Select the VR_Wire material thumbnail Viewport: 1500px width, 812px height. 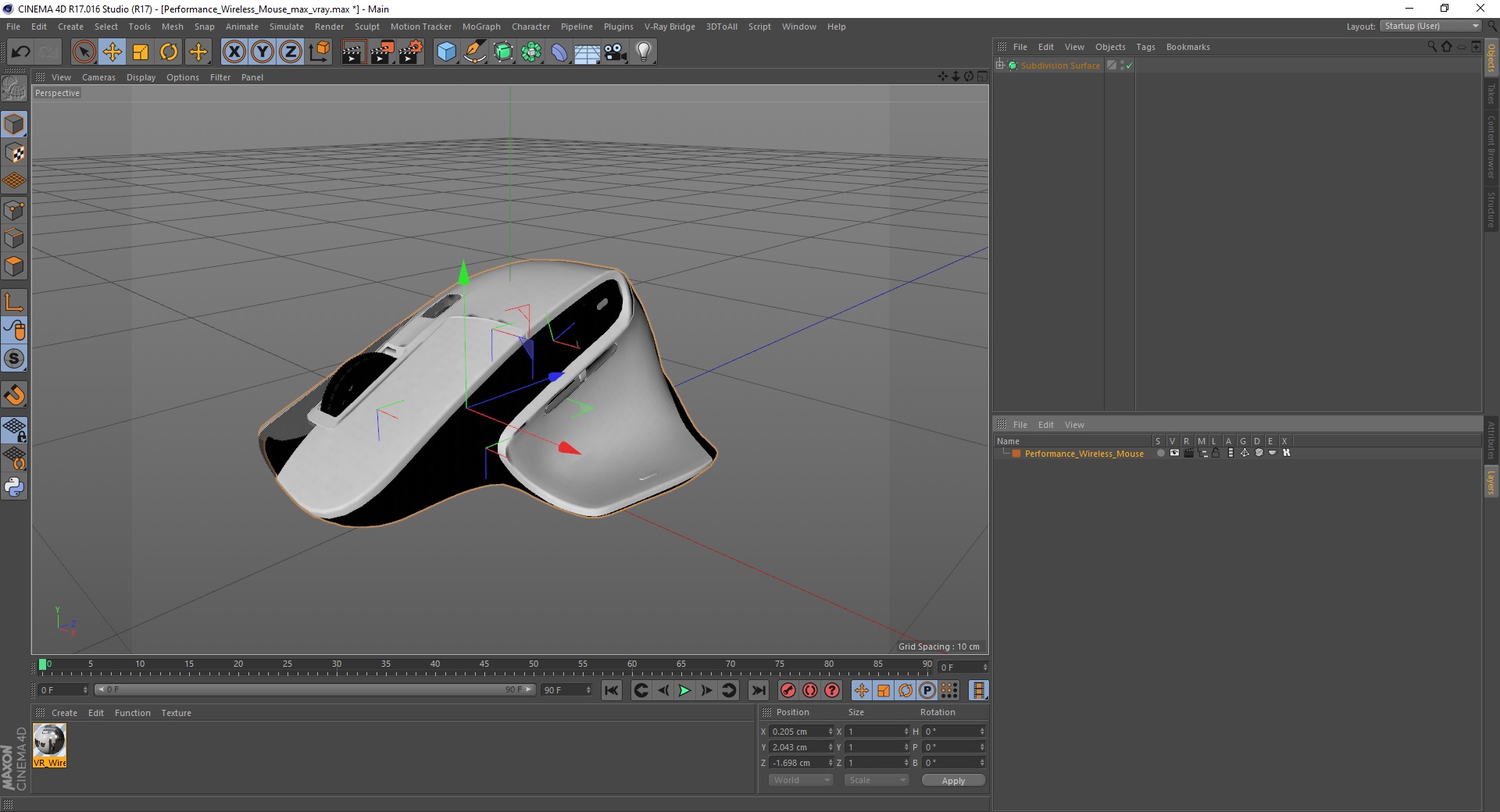pyautogui.click(x=50, y=745)
